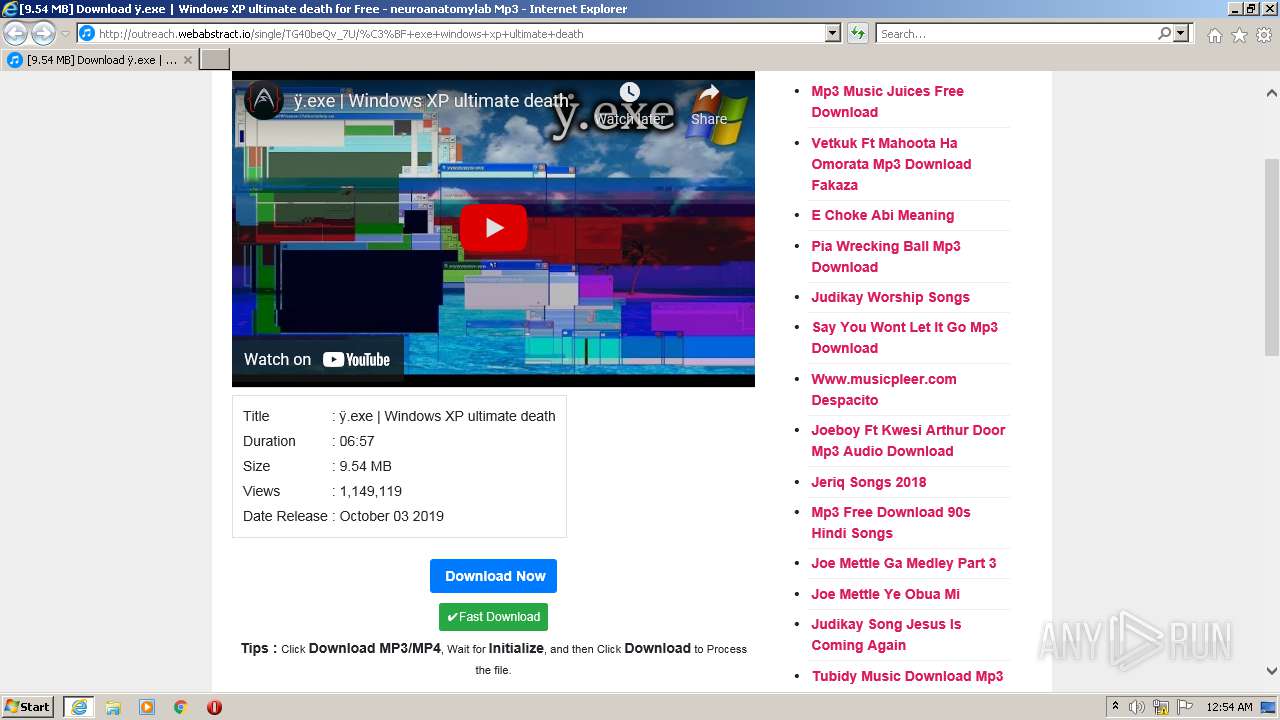Screen dimensions: 1280x720
Task: Open Say You Wont Let It Go link
Action: click(x=904, y=337)
